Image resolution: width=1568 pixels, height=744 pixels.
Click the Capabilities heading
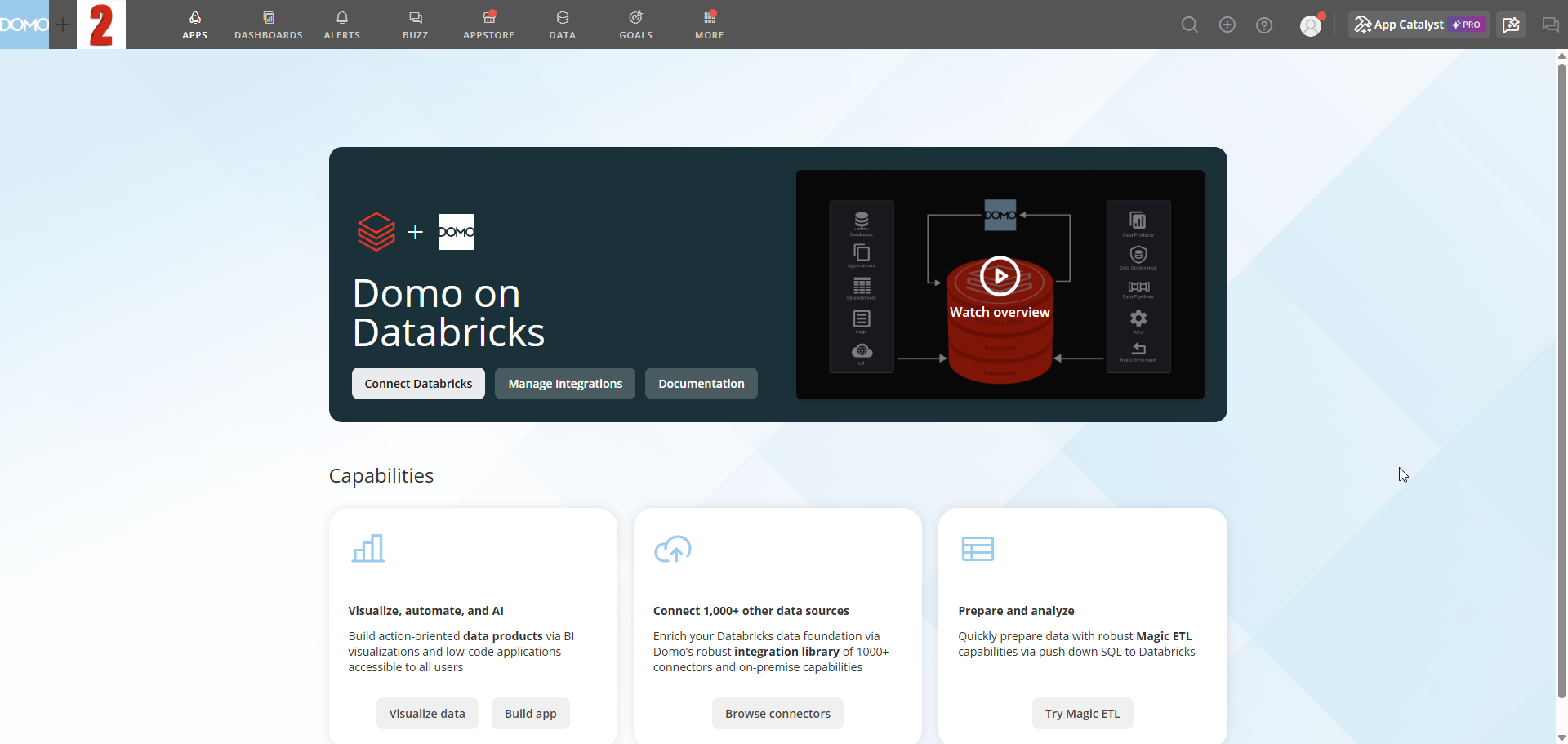(381, 476)
